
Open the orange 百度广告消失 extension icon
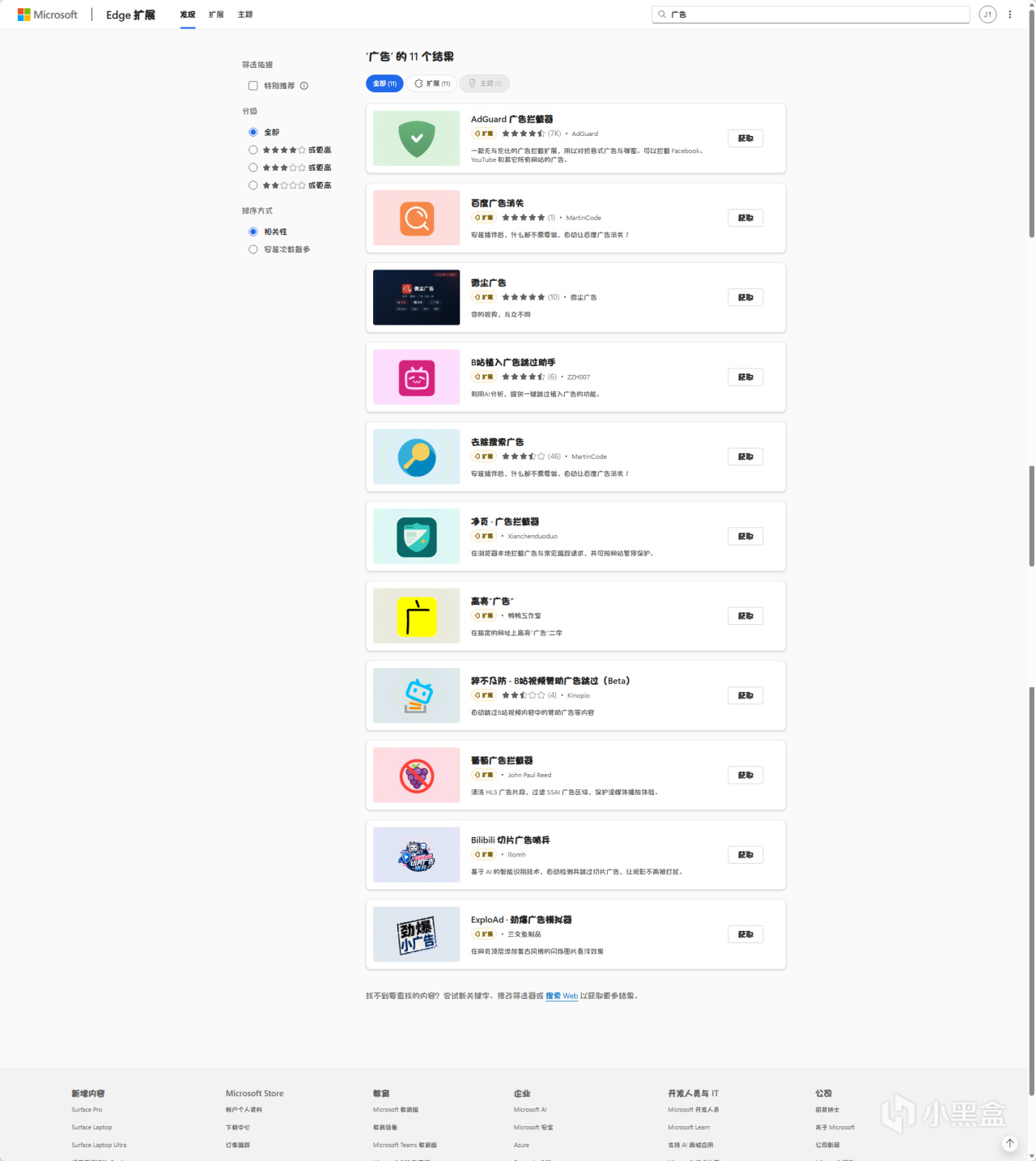point(417,218)
